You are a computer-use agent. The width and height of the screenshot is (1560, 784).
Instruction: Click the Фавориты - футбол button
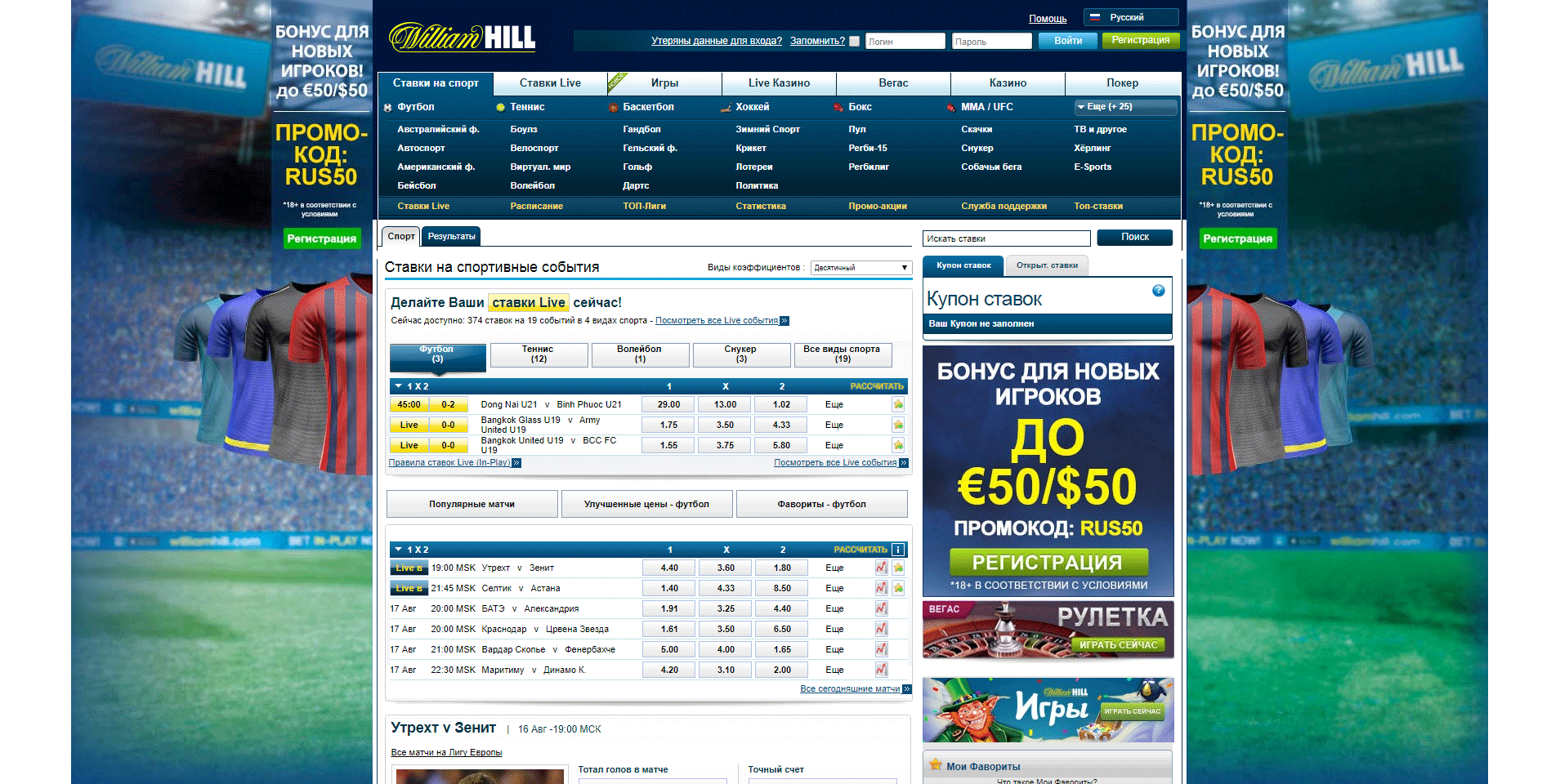[821, 504]
